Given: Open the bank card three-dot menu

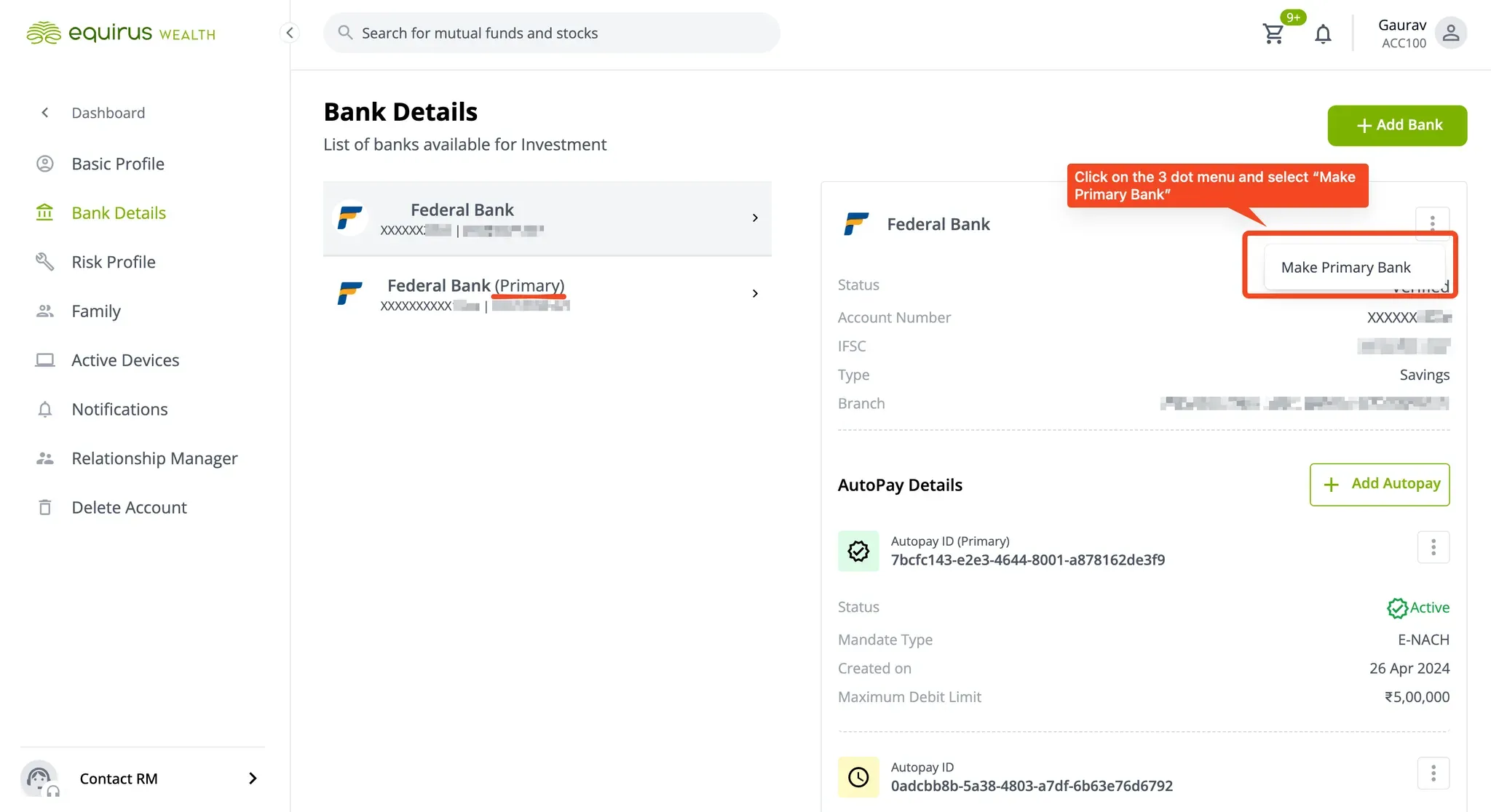Looking at the screenshot, I should tap(1432, 223).
